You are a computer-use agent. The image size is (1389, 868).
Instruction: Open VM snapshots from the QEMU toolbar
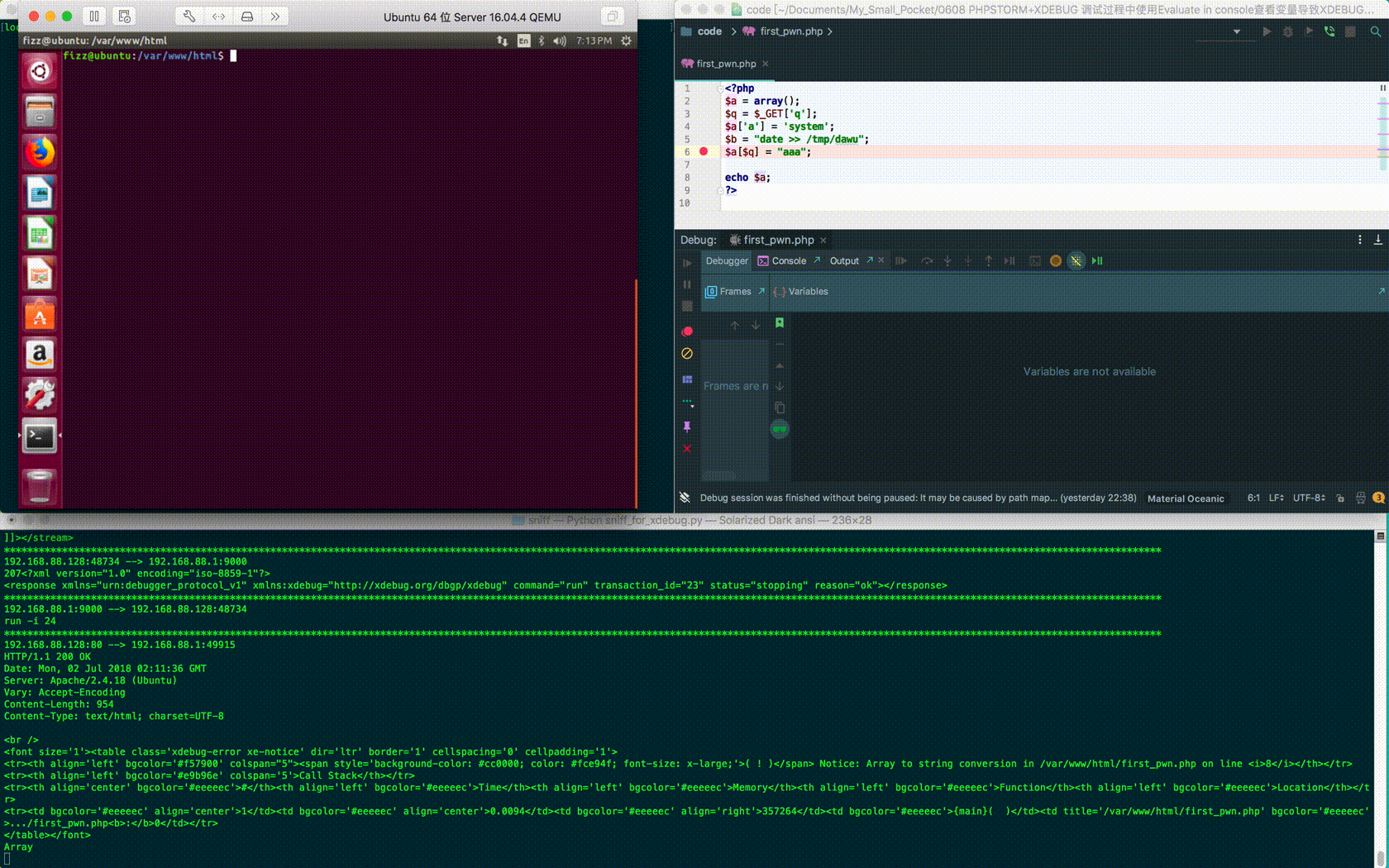(x=124, y=16)
